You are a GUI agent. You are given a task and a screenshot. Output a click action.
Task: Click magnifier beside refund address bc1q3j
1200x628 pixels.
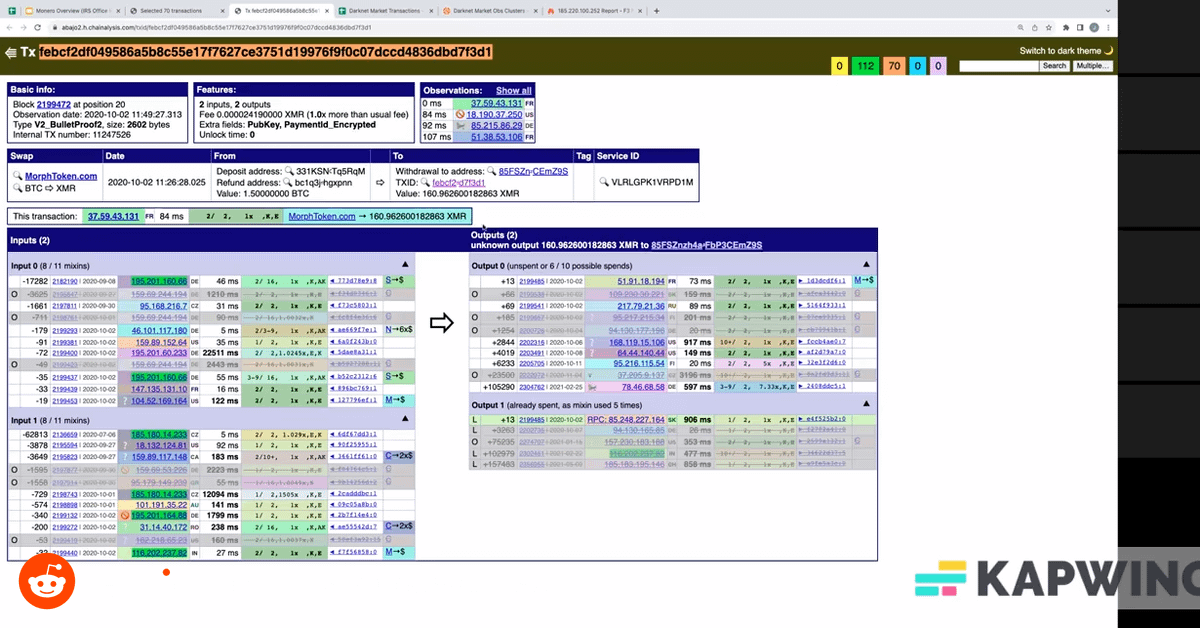285,183
